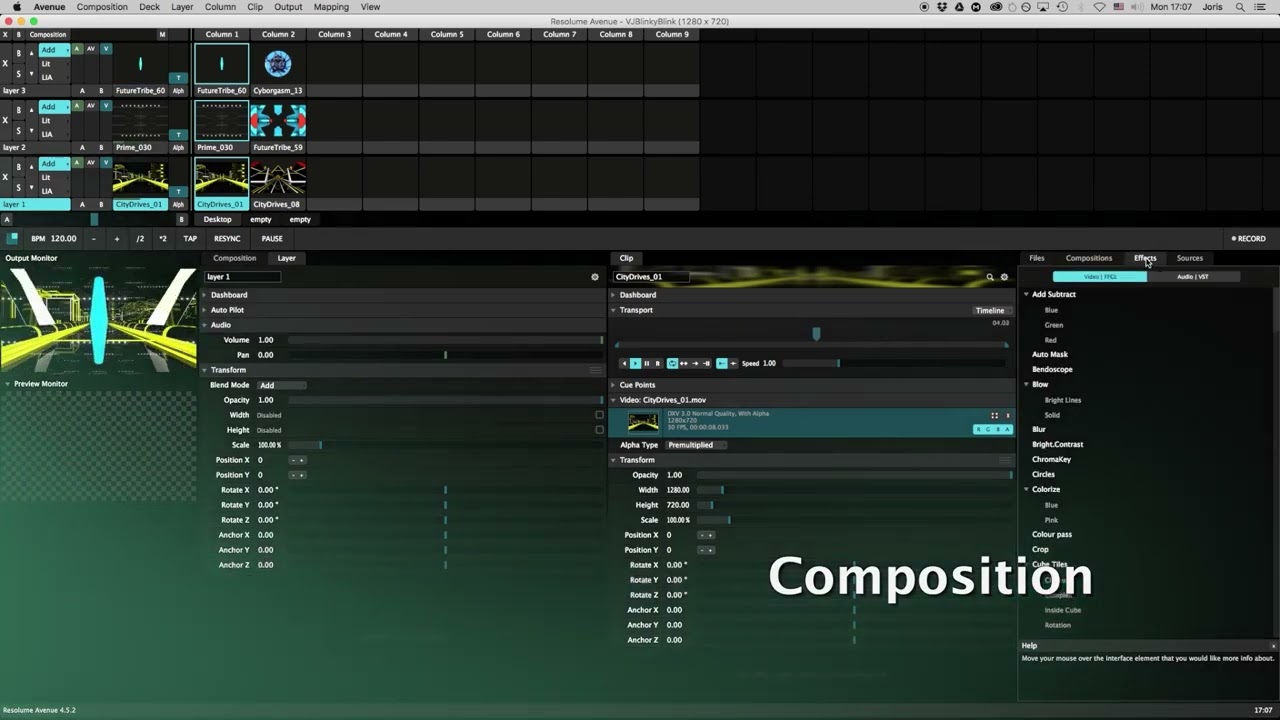Play the clip forward in Transport
Screen dimensions: 1280x720
635,363
